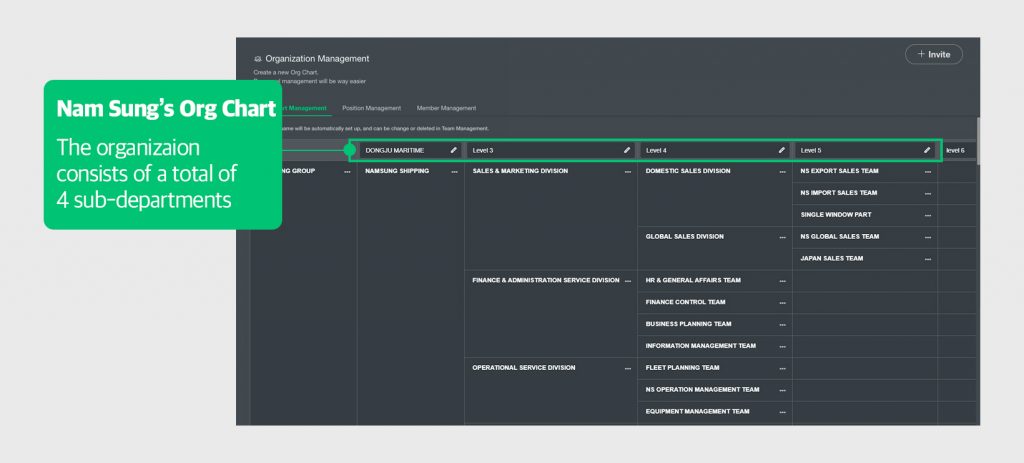Open more options for NS Export Sales Team
Viewport: 1024px width, 463px height.
coord(928,172)
